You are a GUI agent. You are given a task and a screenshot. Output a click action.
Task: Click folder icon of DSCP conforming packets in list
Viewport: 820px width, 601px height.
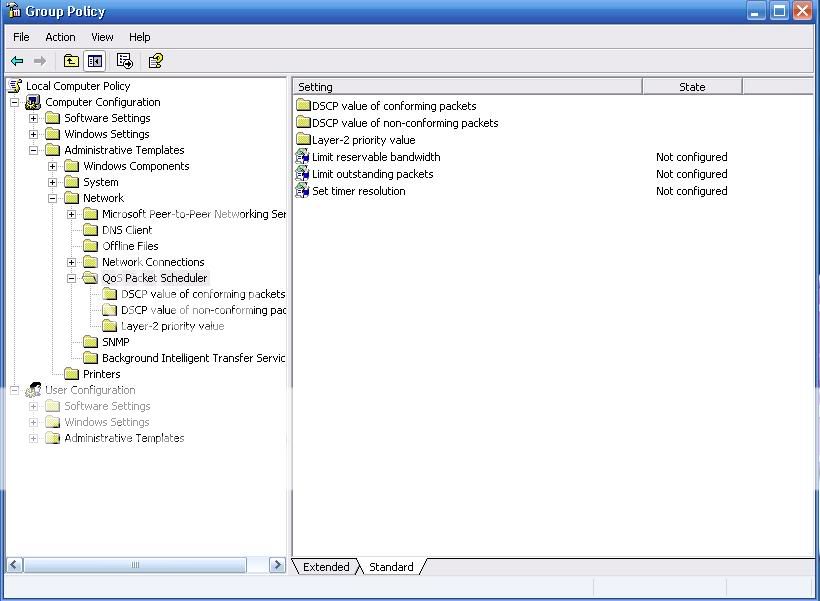[x=303, y=105]
